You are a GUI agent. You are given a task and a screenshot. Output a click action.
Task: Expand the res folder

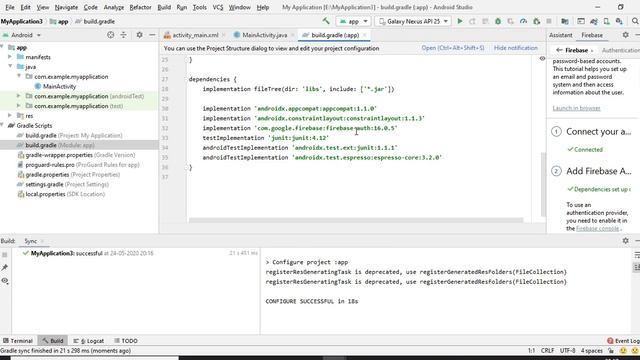tap(10, 116)
